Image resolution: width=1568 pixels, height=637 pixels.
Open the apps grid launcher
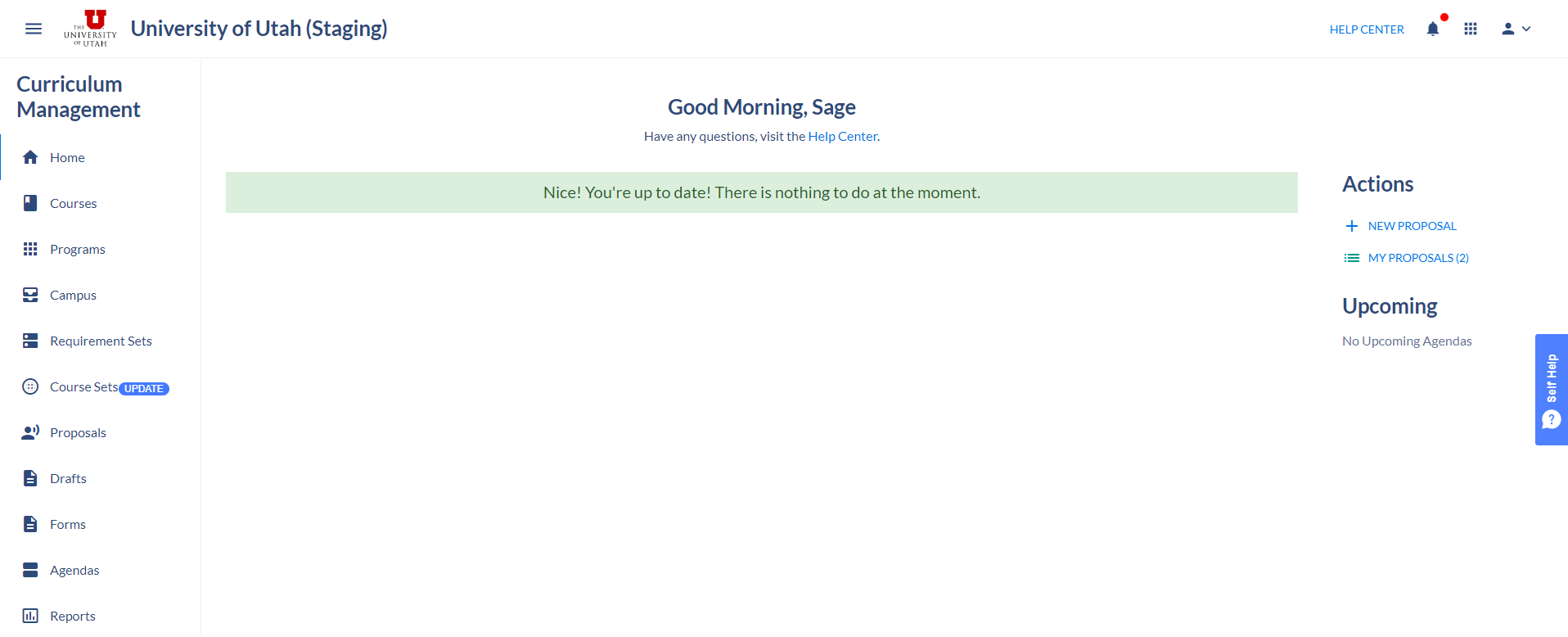pos(1471,29)
